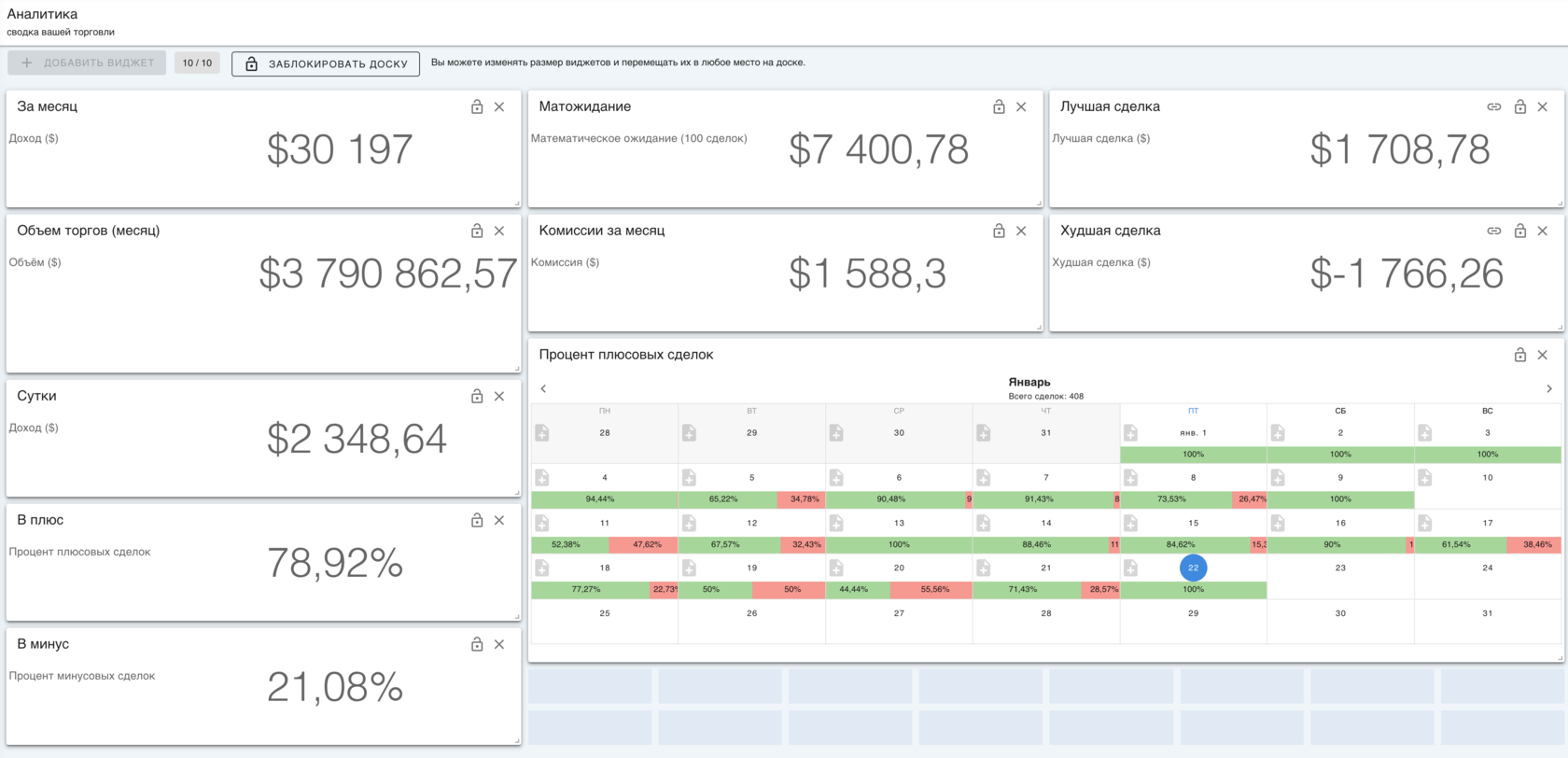Close the Объем торгов widget
1568x758 pixels.
click(x=499, y=232)
